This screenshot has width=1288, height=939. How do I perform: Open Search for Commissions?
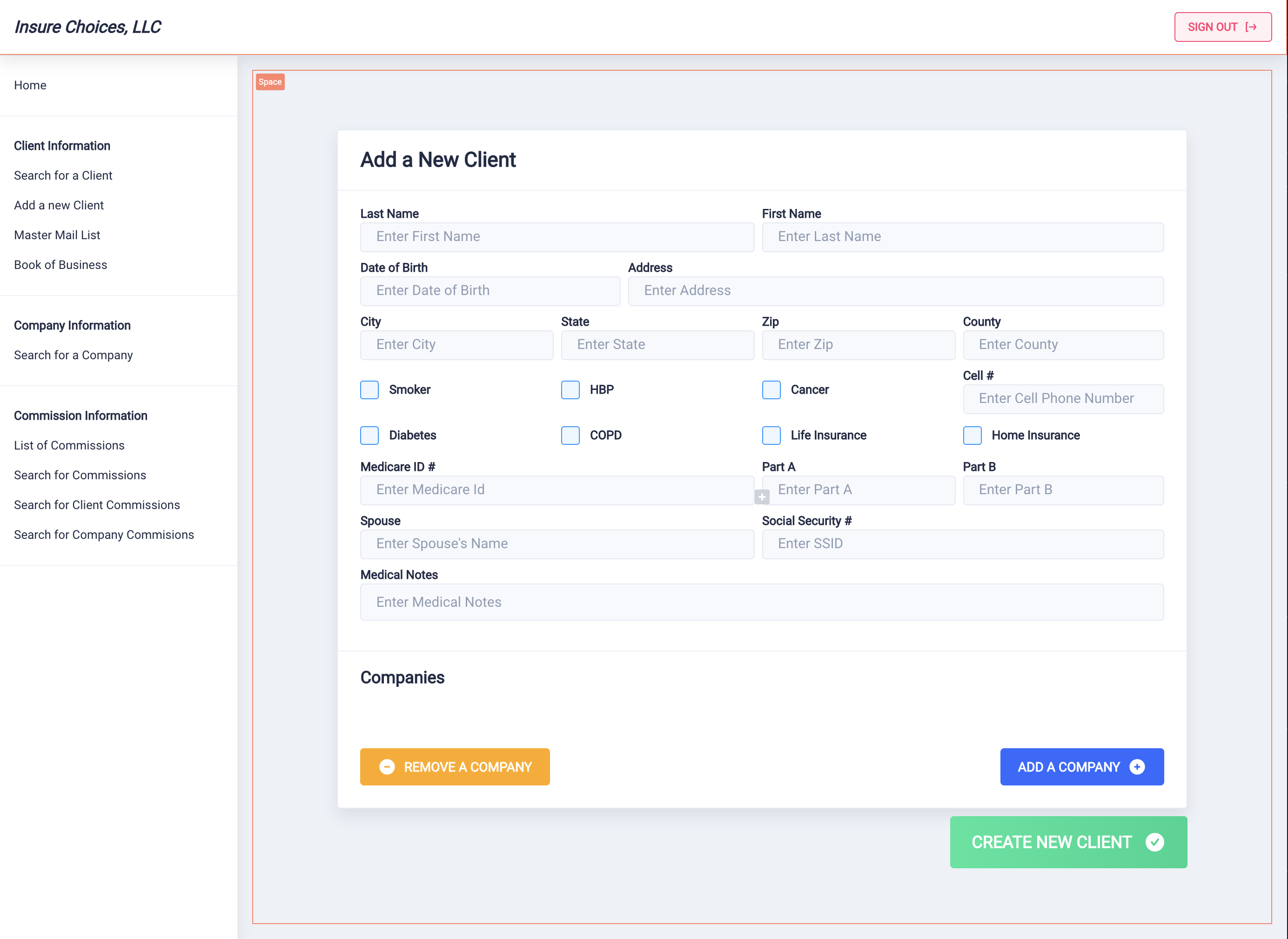80,475
